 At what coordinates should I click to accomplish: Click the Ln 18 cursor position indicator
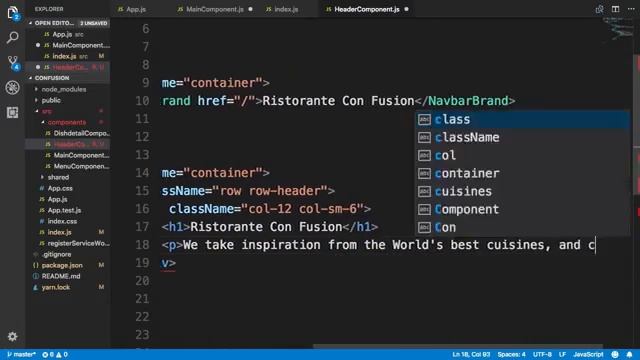[471, 354]
